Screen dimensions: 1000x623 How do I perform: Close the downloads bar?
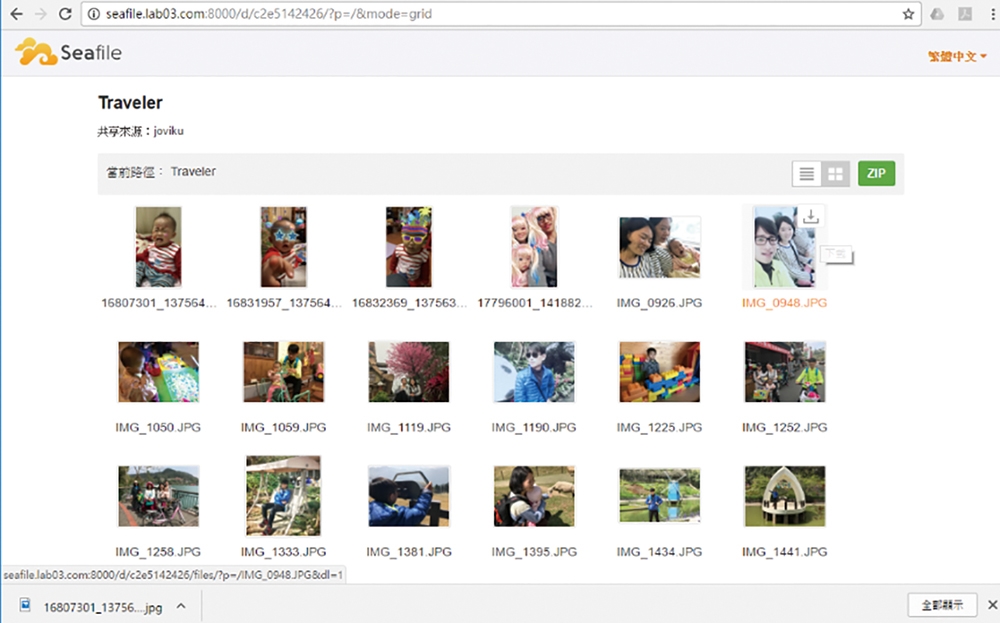point(992,605)
